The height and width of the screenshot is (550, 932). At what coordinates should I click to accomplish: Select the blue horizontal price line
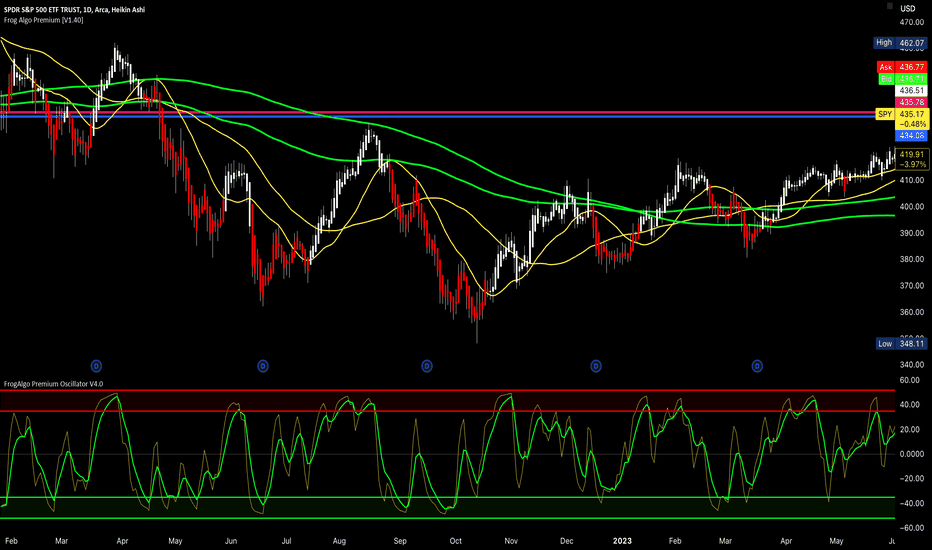coord(437,117)
